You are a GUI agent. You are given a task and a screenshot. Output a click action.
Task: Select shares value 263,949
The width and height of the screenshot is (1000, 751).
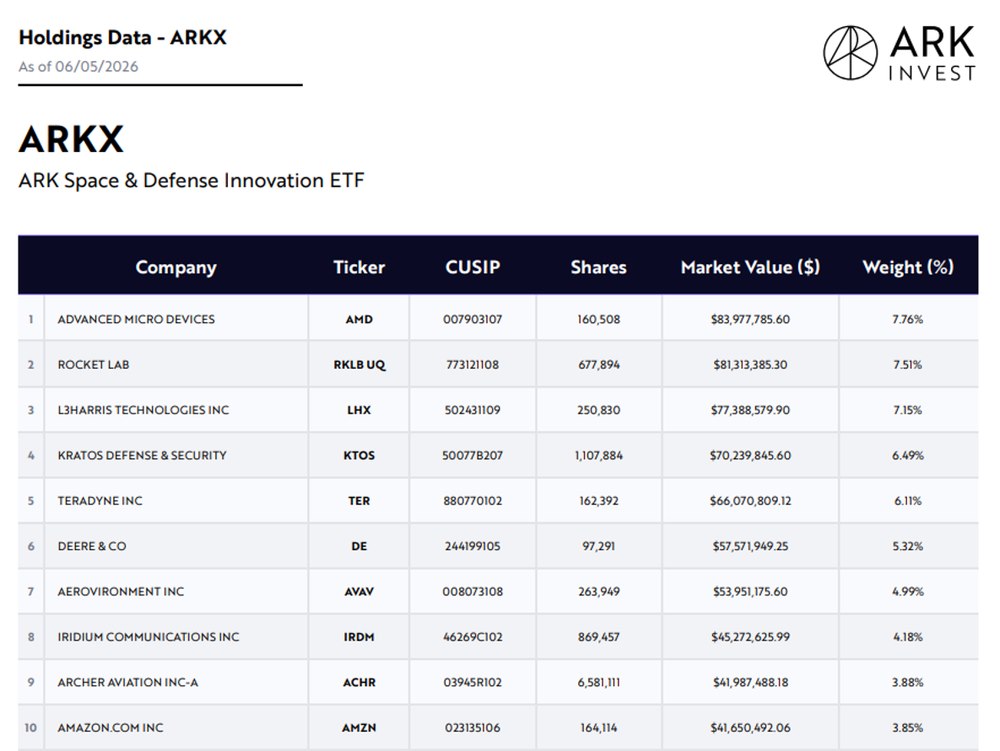[598, 591]
